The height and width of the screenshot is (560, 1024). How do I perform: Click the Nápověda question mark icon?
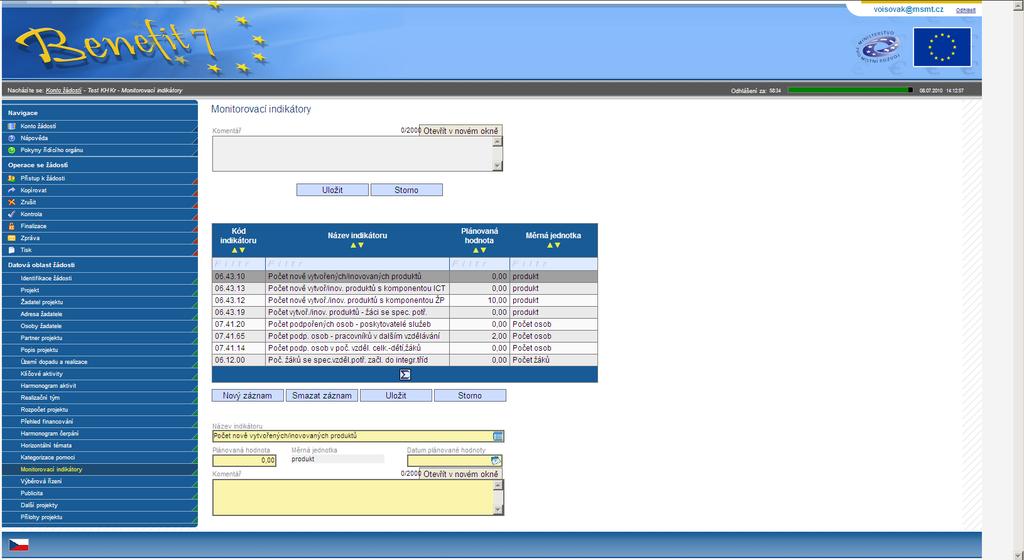(x=11, y=138)
